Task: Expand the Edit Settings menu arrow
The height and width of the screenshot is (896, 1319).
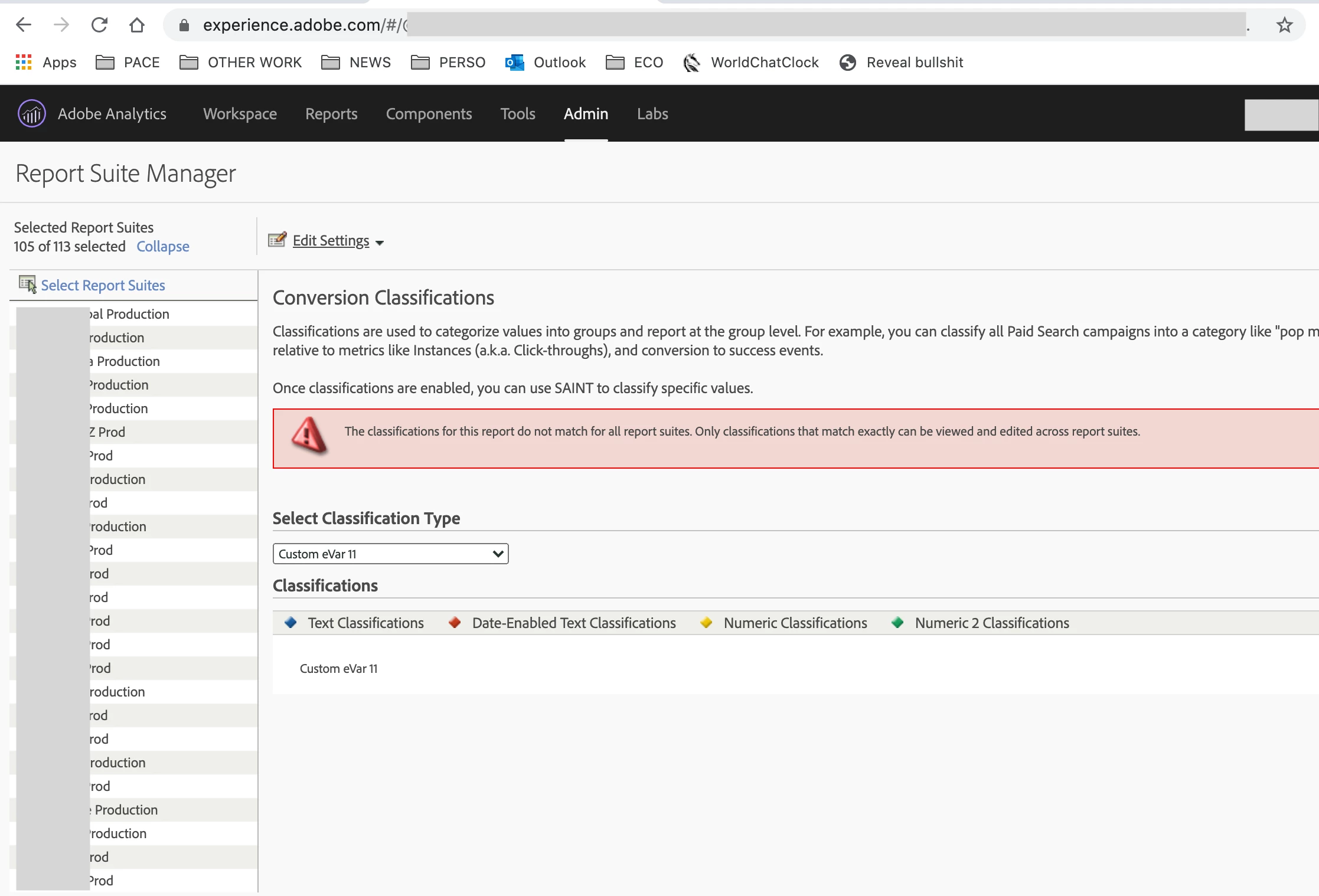Action: (x=380, y=243)
